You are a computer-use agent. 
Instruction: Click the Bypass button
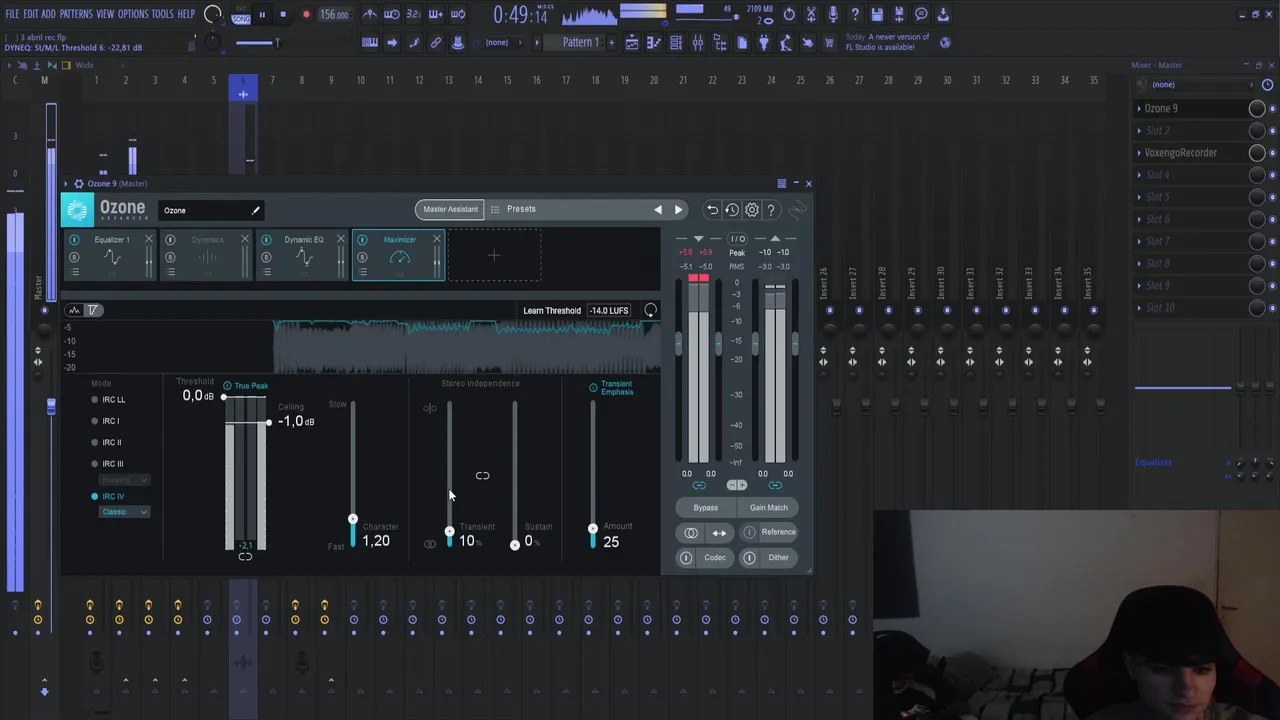(706, 508)
